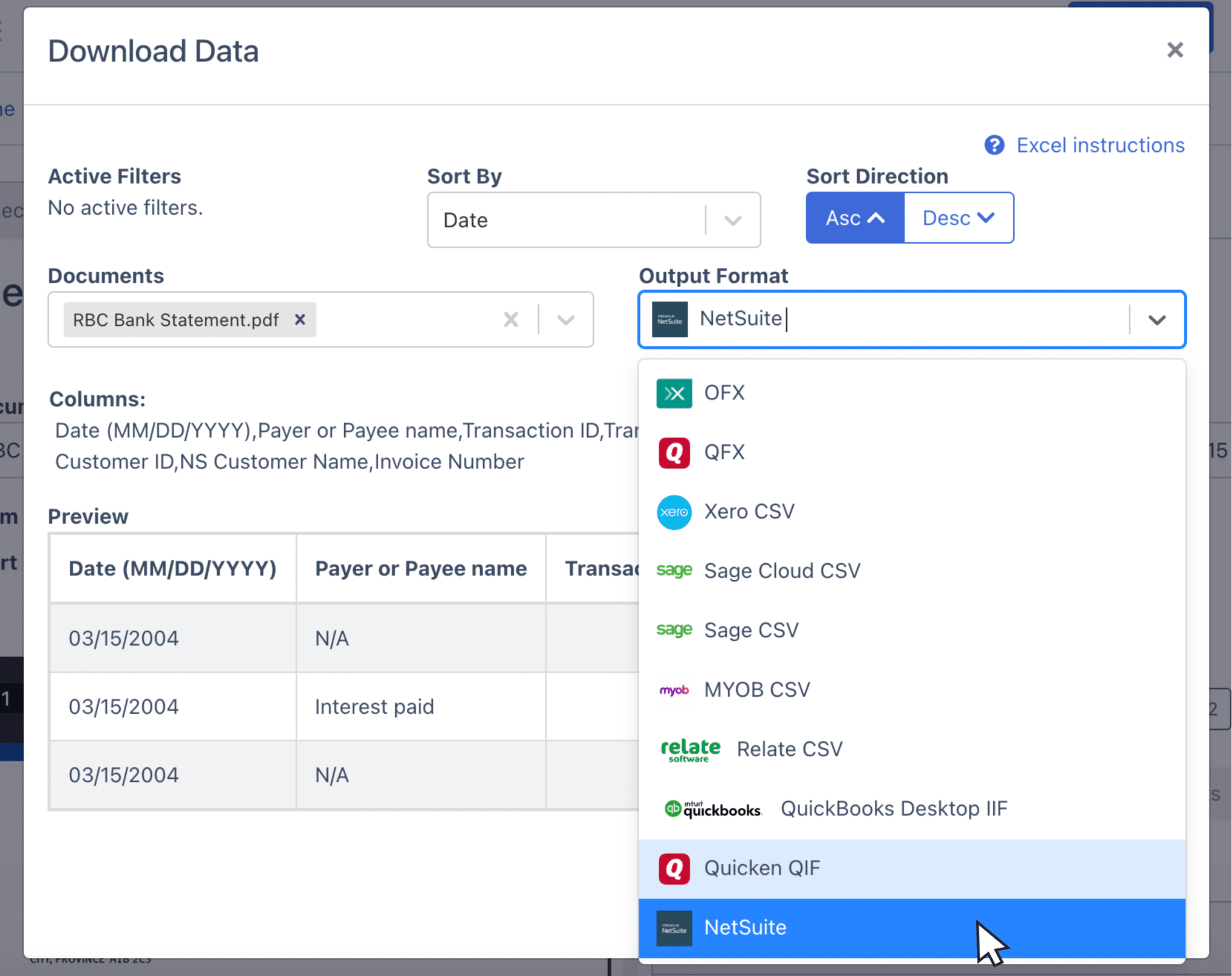Remove the RBC Bank Statement.pdf document
1232x976 pixels.
(300, 319)
